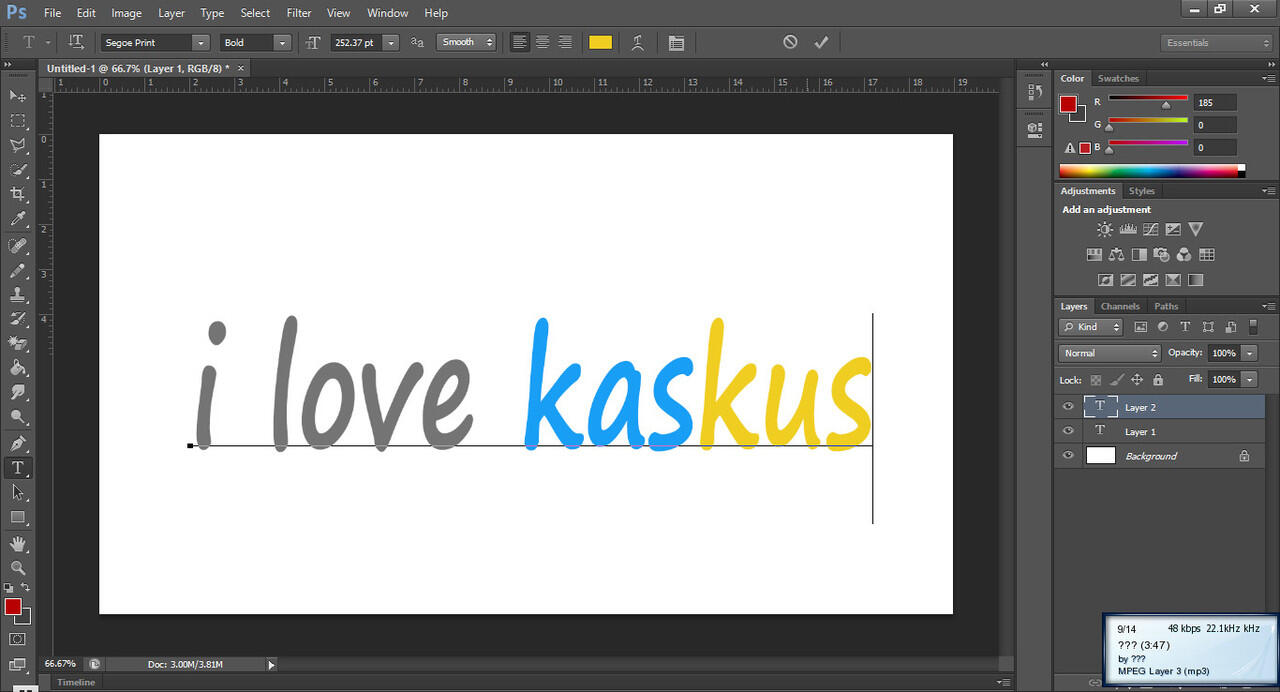Screen dimensions: 1280x692
Task: Add a Gradient Map adjustment
Action: (x=1196, y=280)
